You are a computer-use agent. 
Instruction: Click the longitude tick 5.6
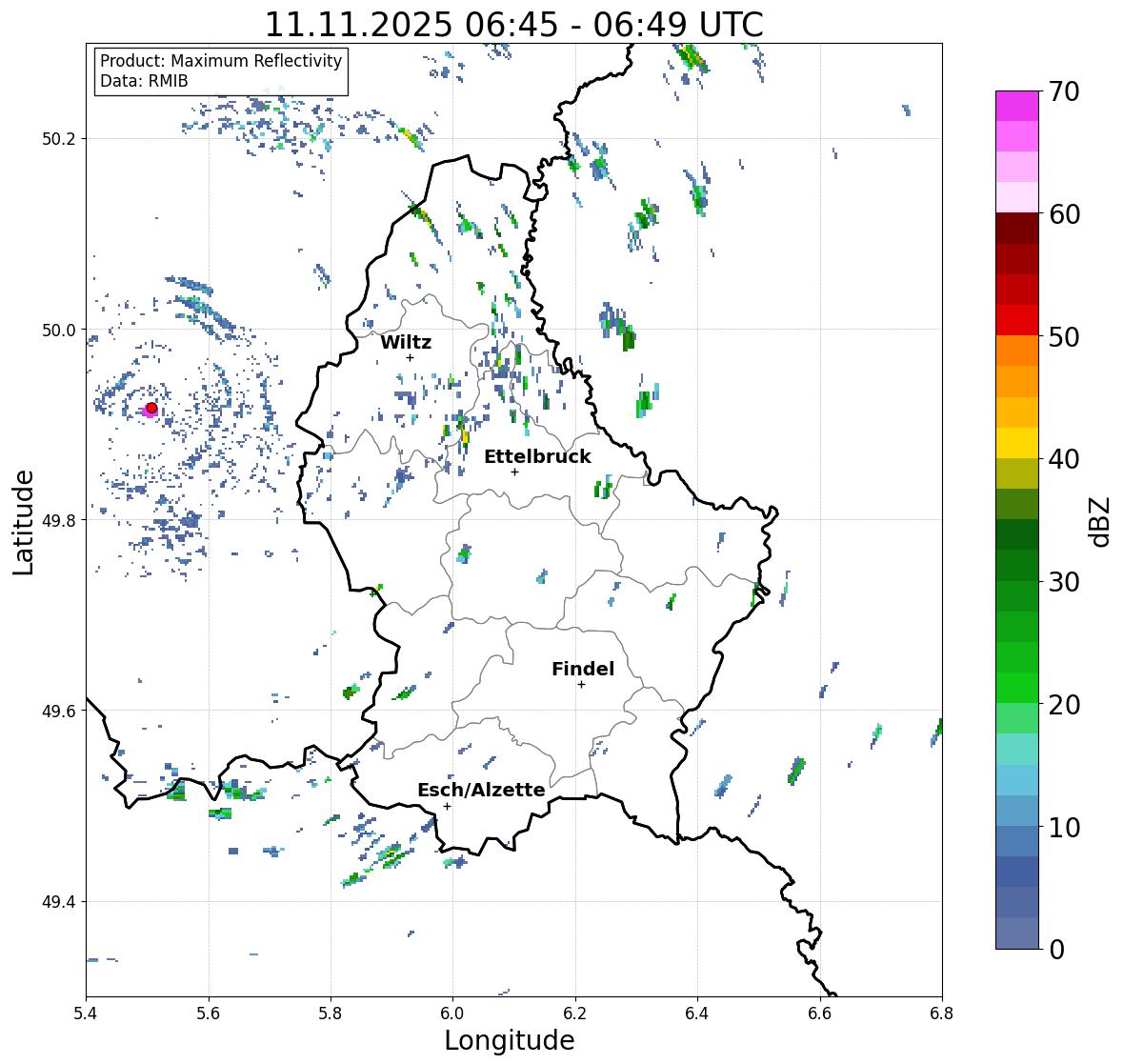pos(209,1014)
